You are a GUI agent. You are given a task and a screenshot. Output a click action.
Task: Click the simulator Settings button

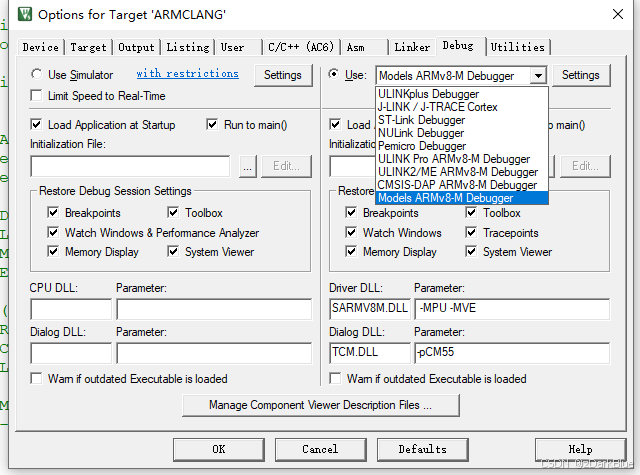pyautogui.click(x=283, y=75)
